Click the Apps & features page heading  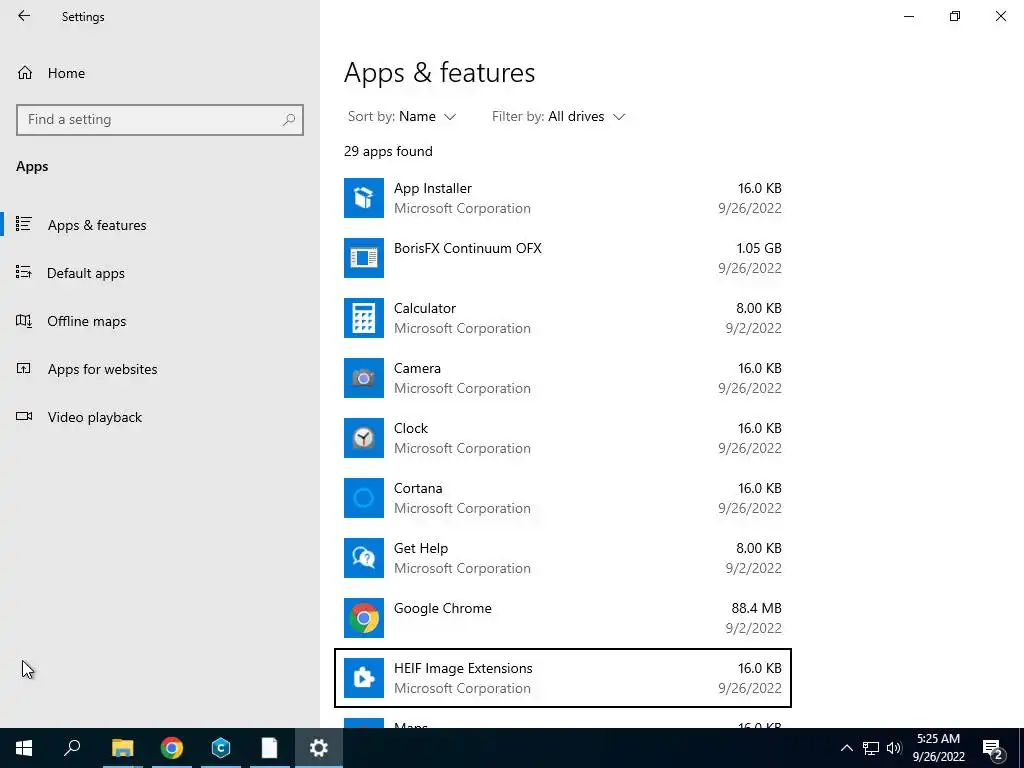point(440,72)
